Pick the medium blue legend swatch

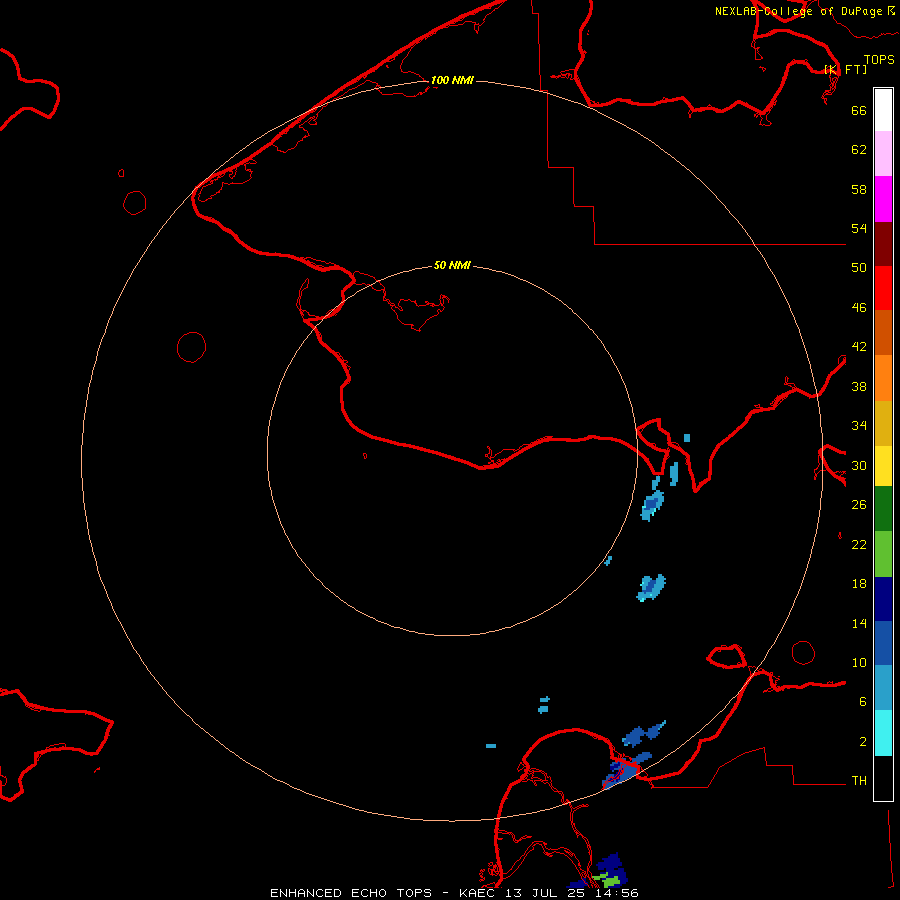tap(883, 643)
